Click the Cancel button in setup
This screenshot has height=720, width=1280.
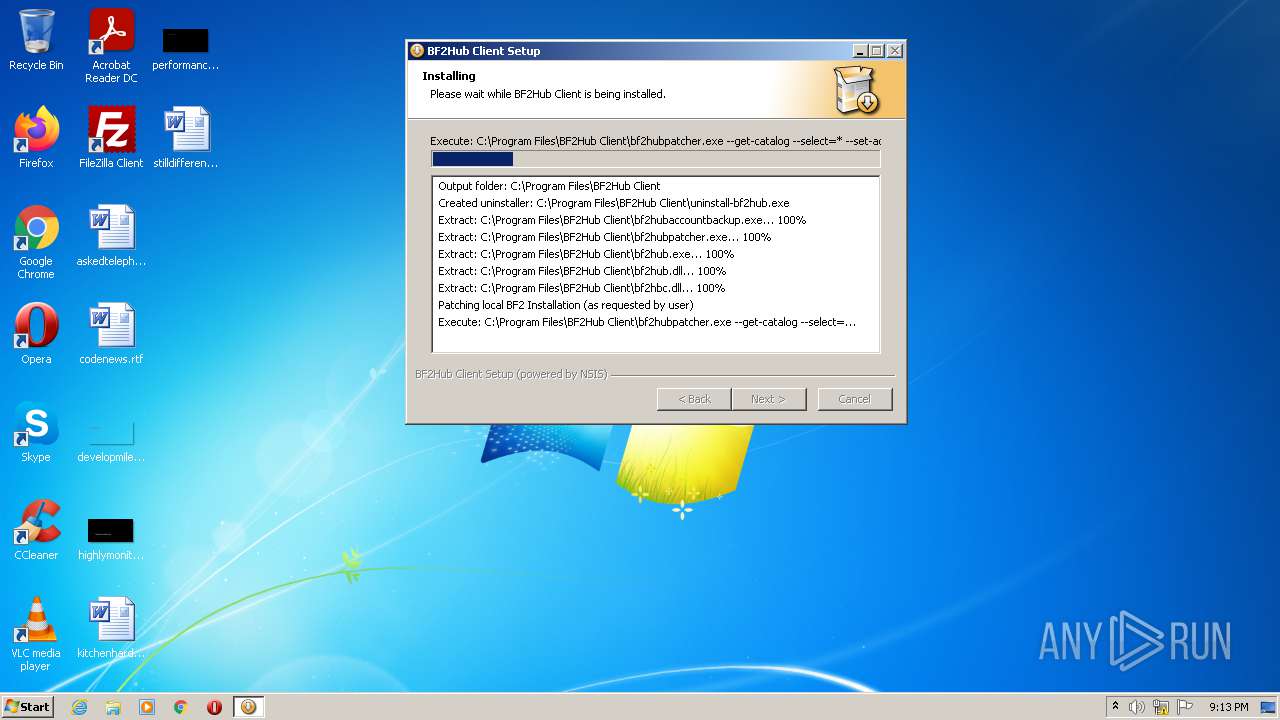855,399
